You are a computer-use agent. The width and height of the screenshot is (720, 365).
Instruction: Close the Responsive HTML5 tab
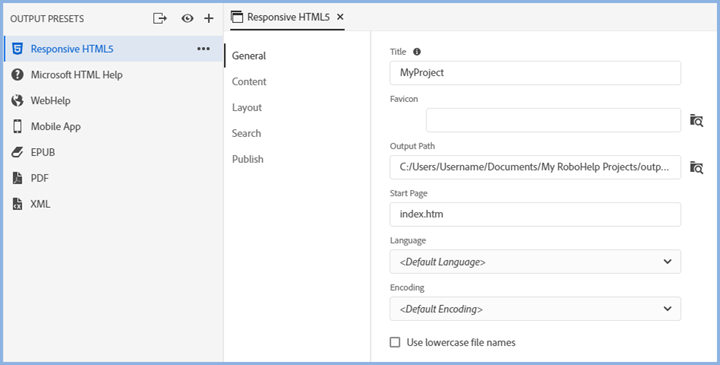tap(340, 17)
